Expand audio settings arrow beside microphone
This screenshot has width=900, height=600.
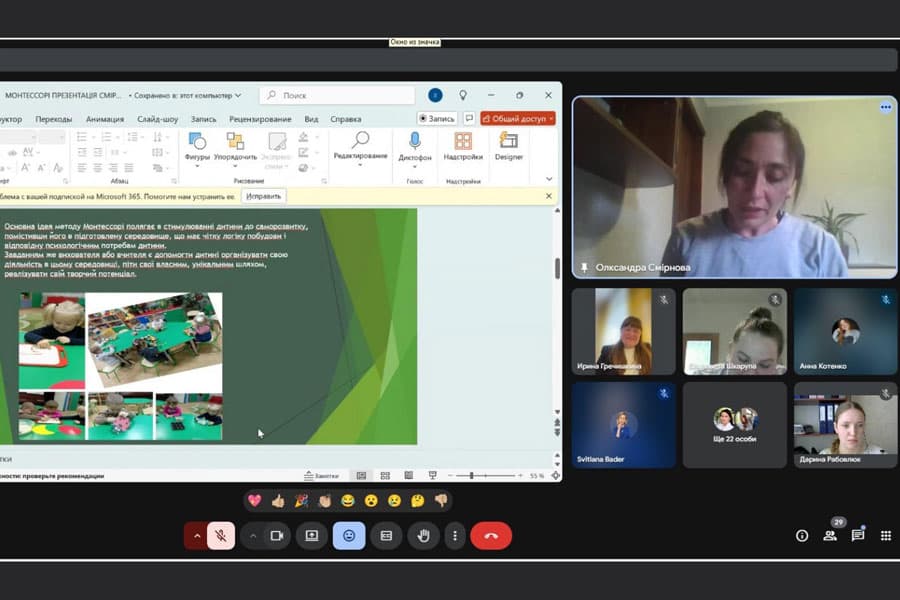pyautogui.click(x=196, y=536)
